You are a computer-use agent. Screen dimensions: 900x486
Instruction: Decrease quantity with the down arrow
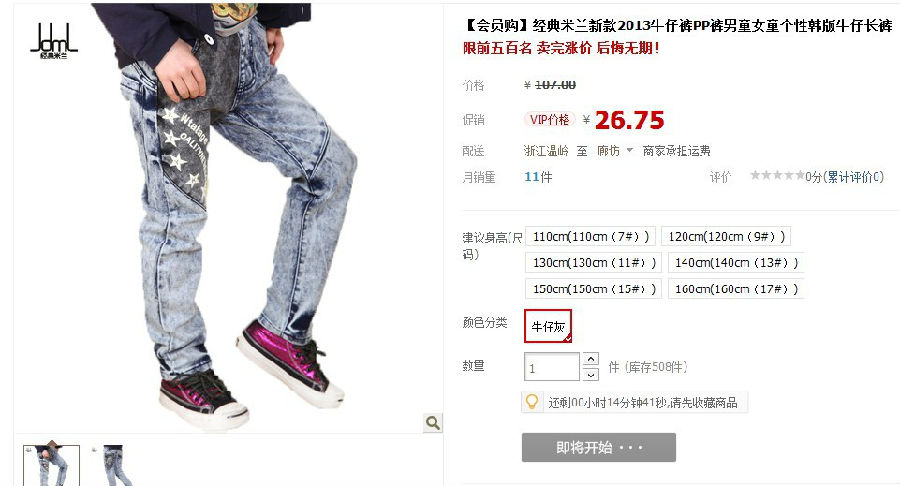591,374
